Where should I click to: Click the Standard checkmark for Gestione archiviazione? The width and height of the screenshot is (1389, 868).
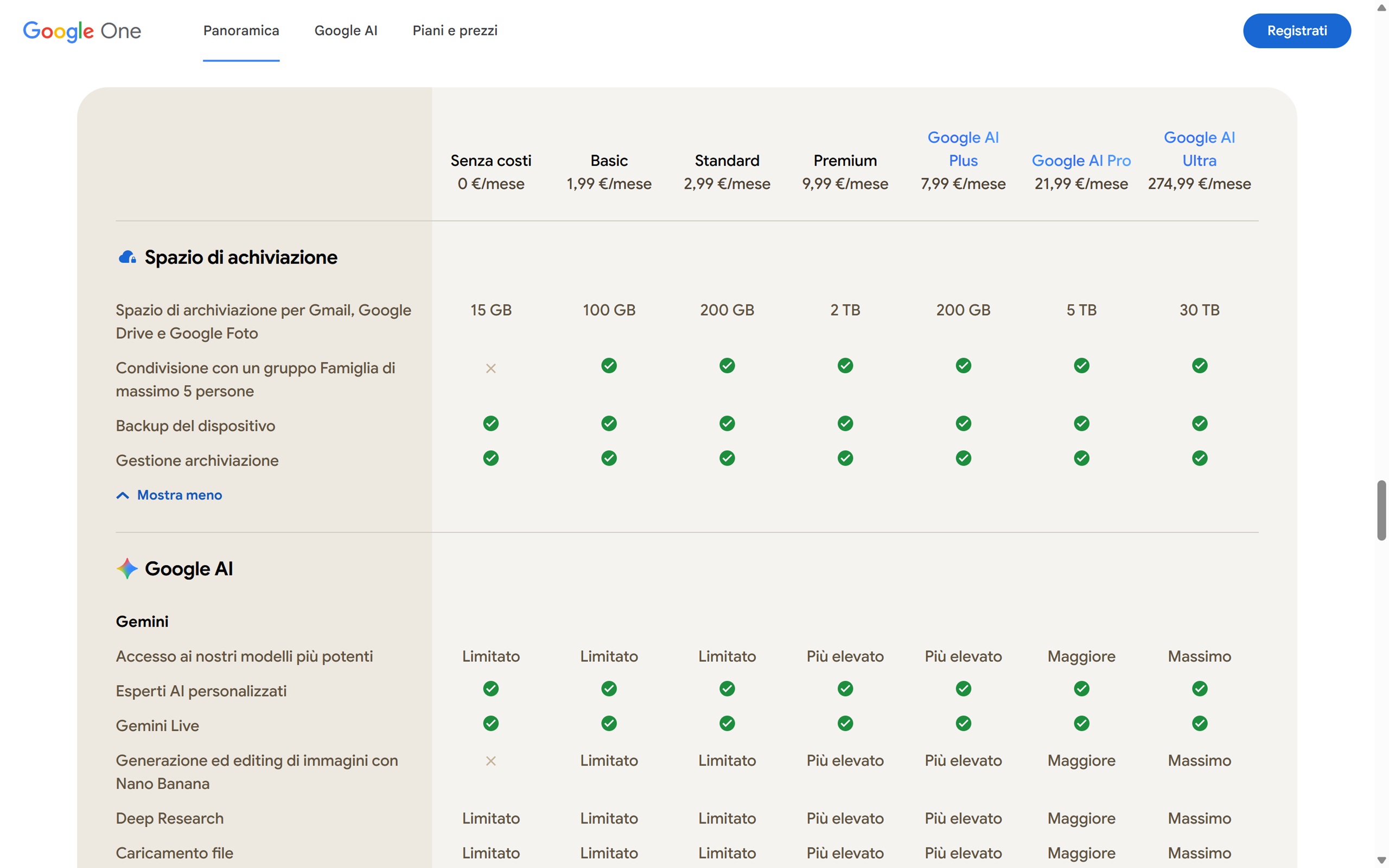[727, 458]
